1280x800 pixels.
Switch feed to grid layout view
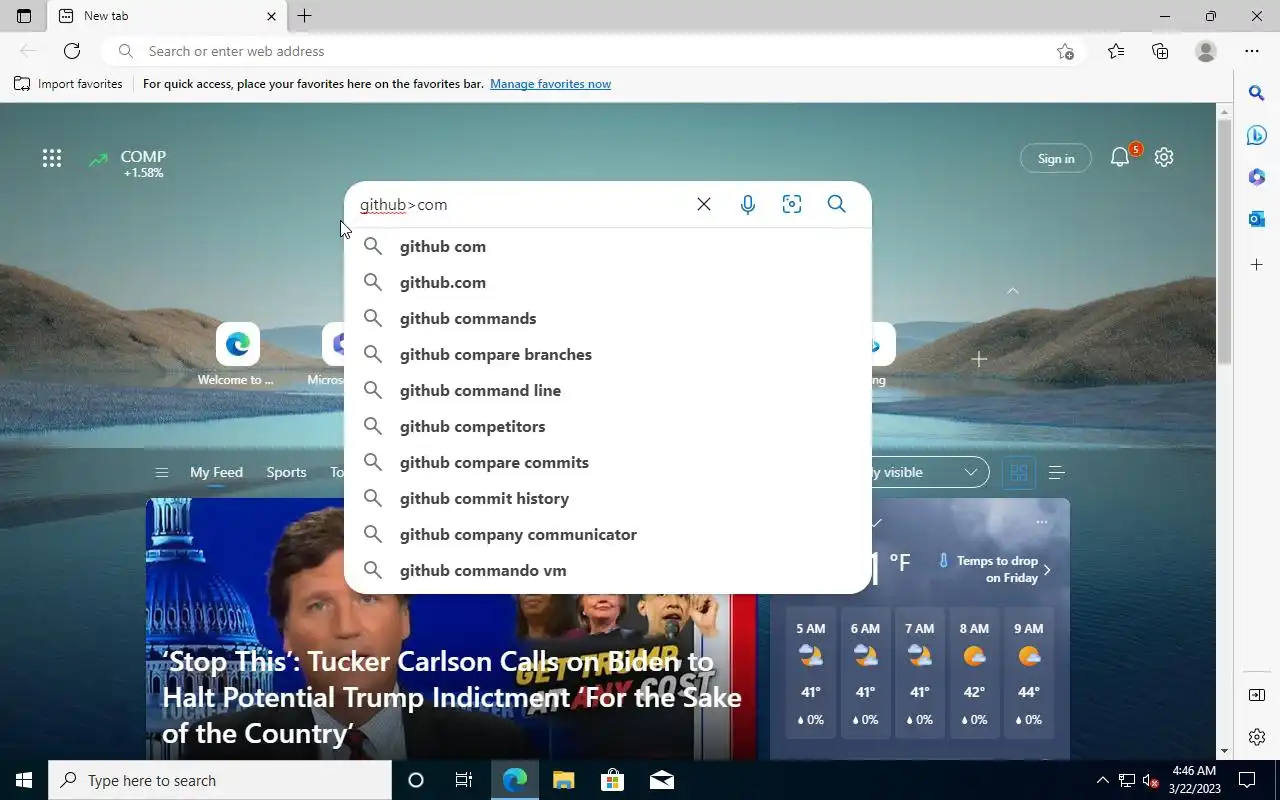tap(1018, 472)
